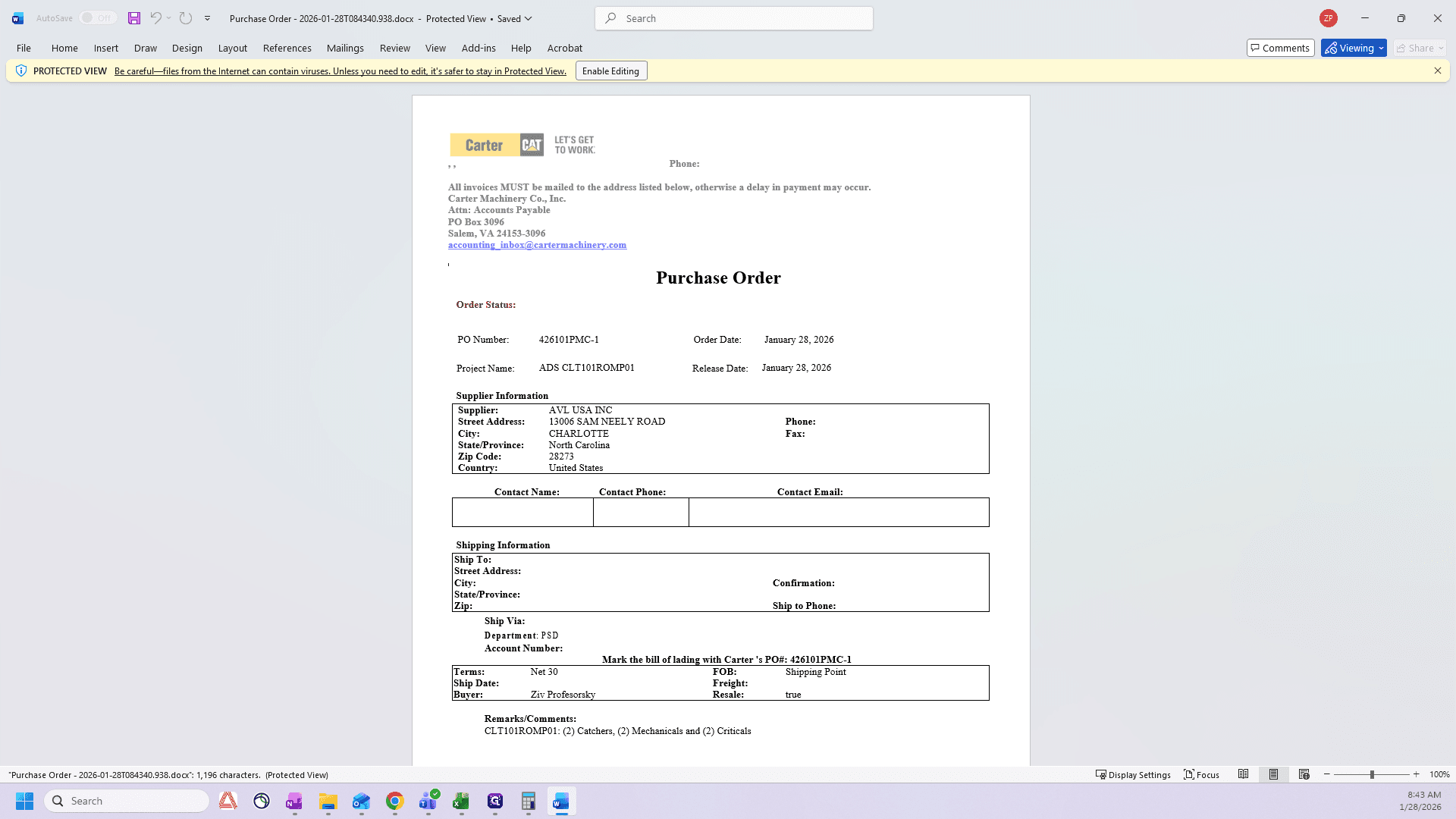
Task: Open Microsoft Teams from the taskbar
Action: (x=428, y=801)
